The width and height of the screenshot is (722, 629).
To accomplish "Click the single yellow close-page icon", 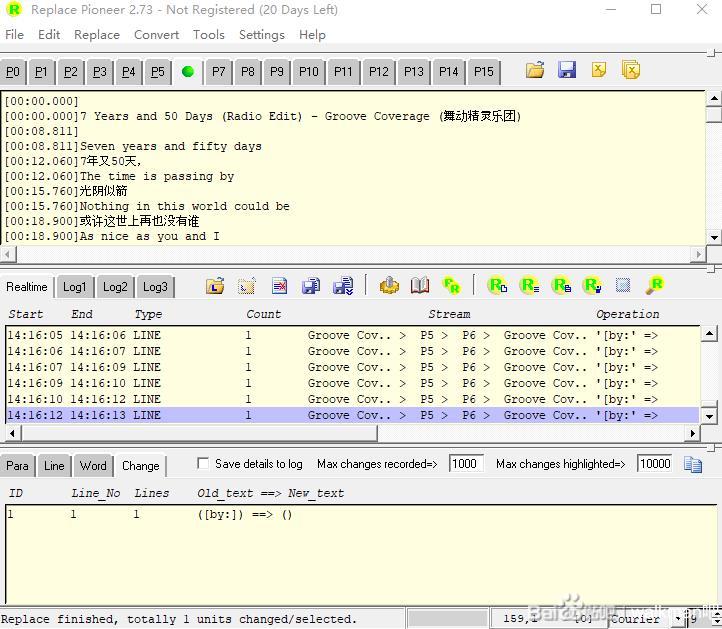I will (x=599, y=70).
